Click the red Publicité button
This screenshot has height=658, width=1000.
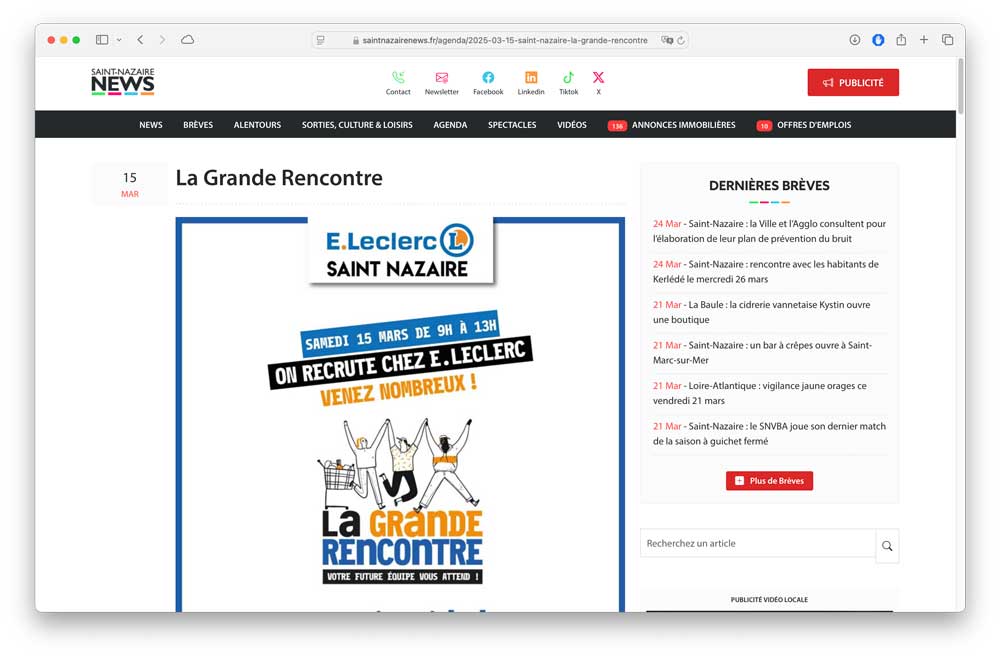(x=853, y=82)
